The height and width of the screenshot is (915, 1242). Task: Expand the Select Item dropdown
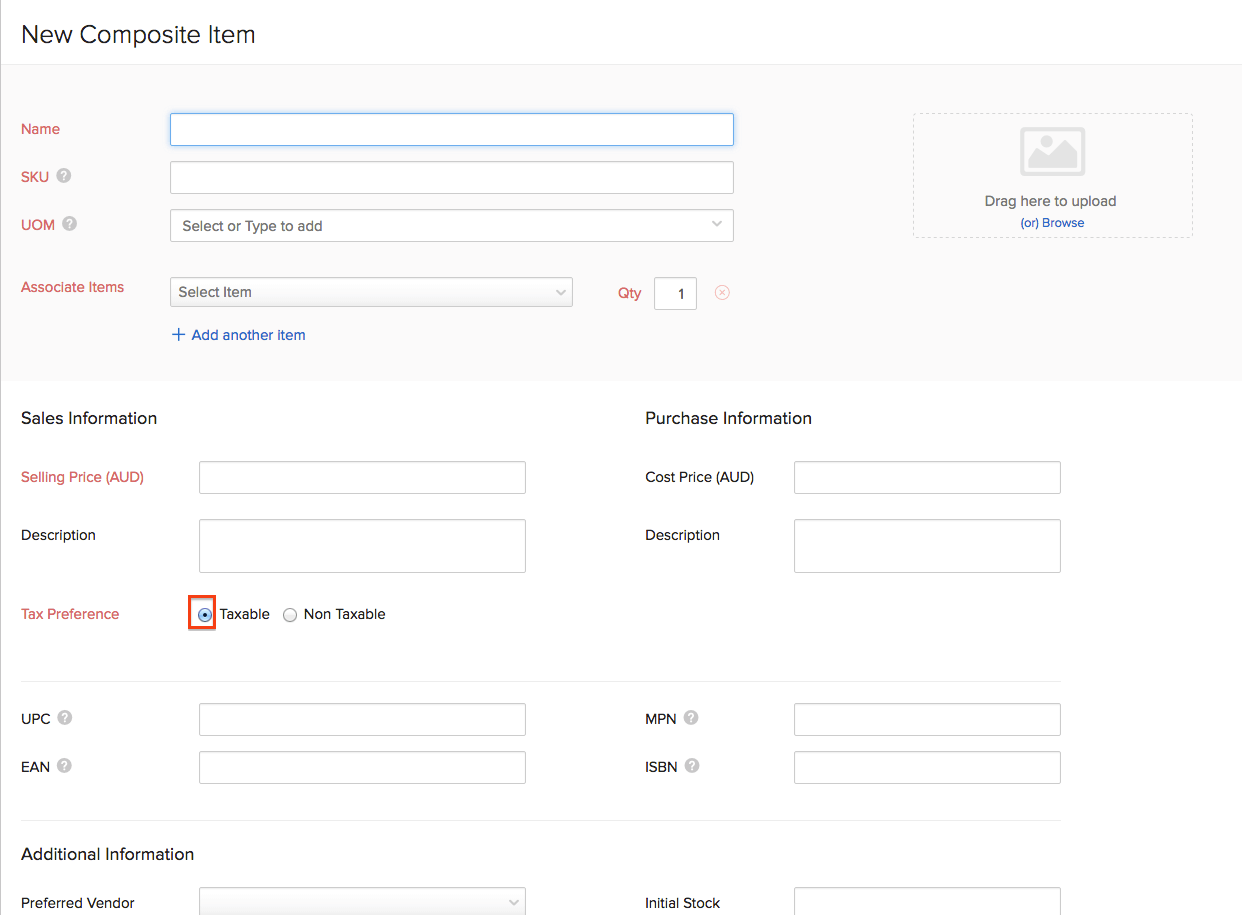pyautogui.click(x=371, y=292)
